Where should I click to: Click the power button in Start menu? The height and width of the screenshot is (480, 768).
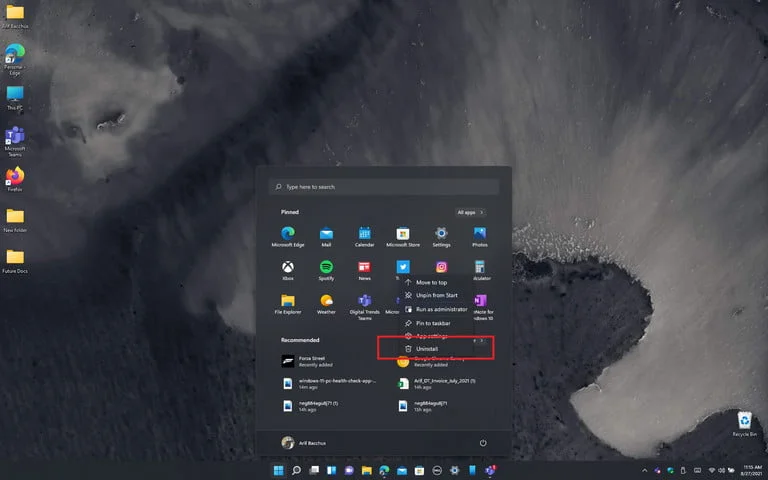[x=483, y=443]
